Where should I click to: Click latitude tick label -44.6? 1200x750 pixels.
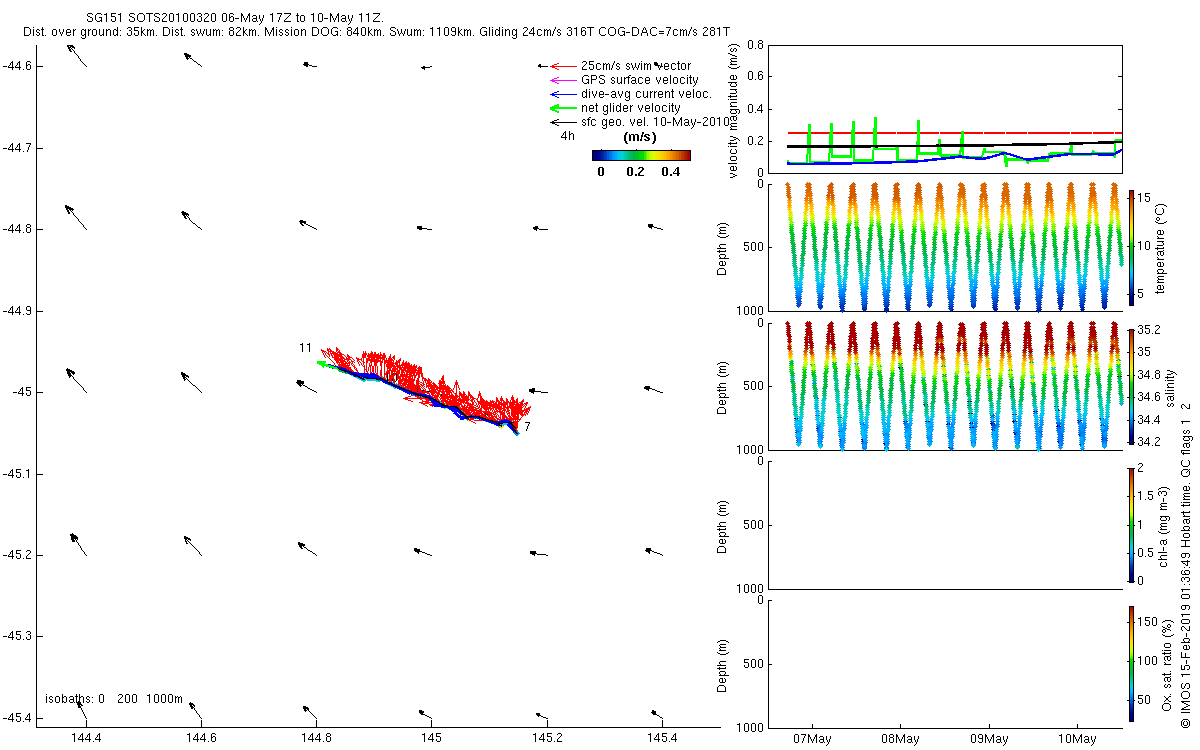17,66
